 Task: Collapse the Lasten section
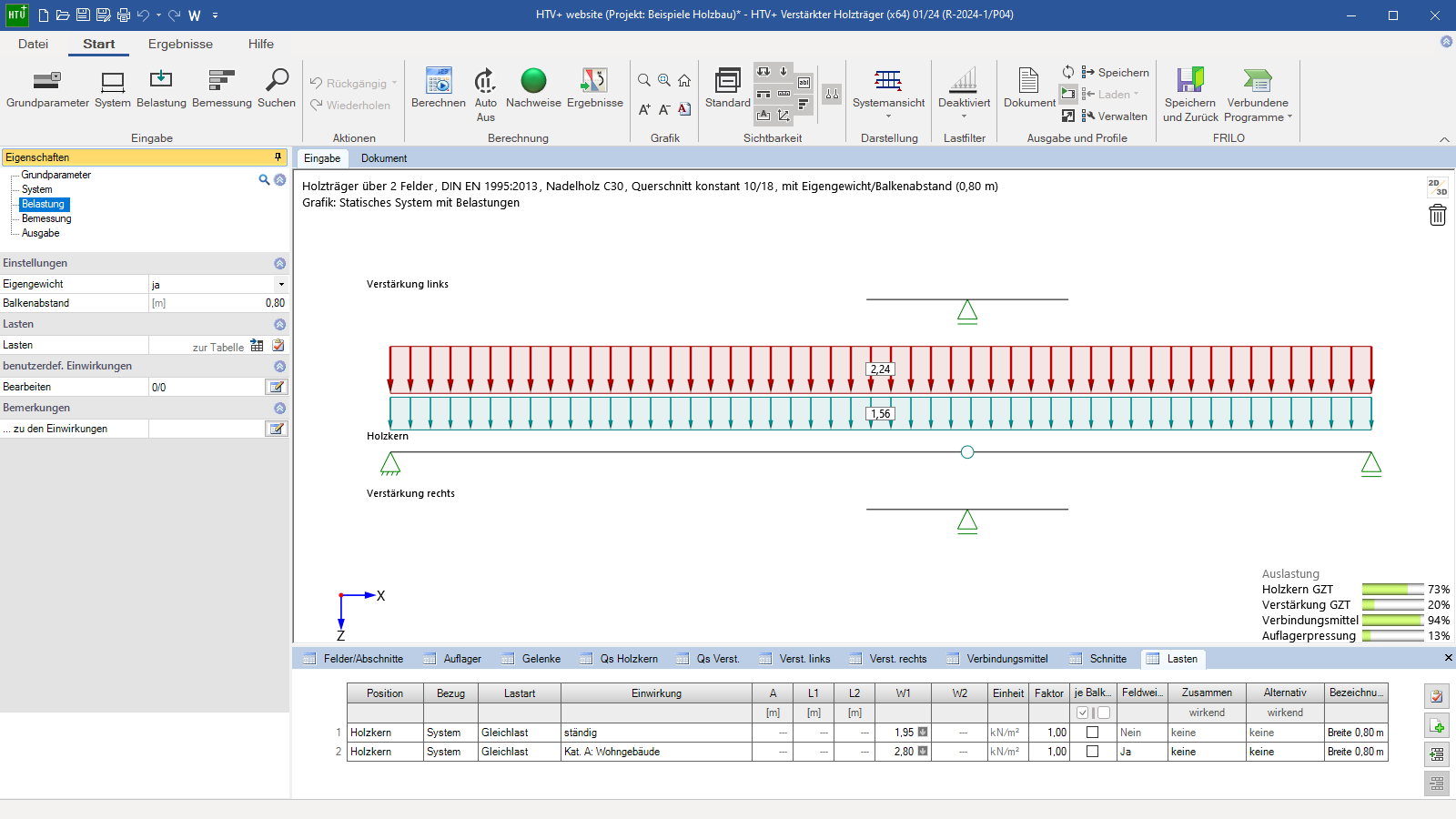280,324
